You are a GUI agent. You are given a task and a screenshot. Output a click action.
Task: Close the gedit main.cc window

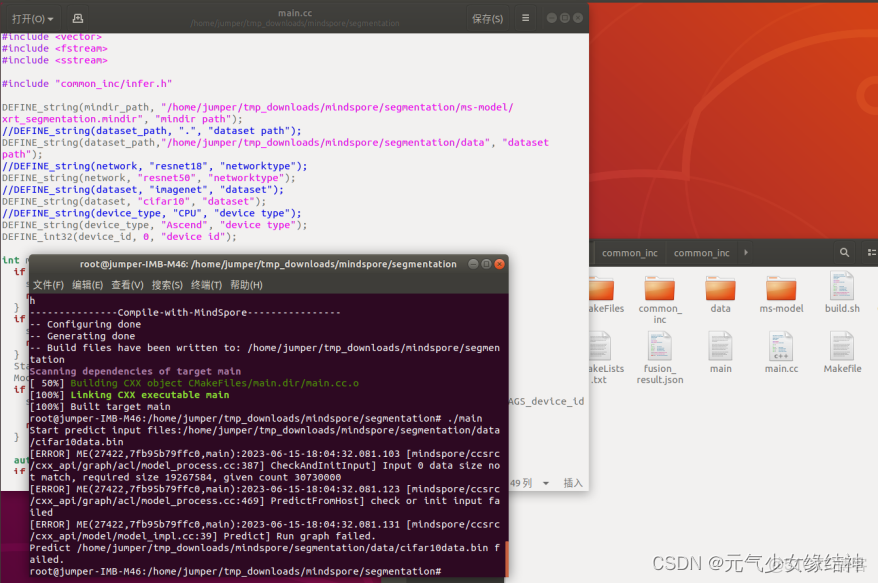pyautogui.click(x=578, y=18)
